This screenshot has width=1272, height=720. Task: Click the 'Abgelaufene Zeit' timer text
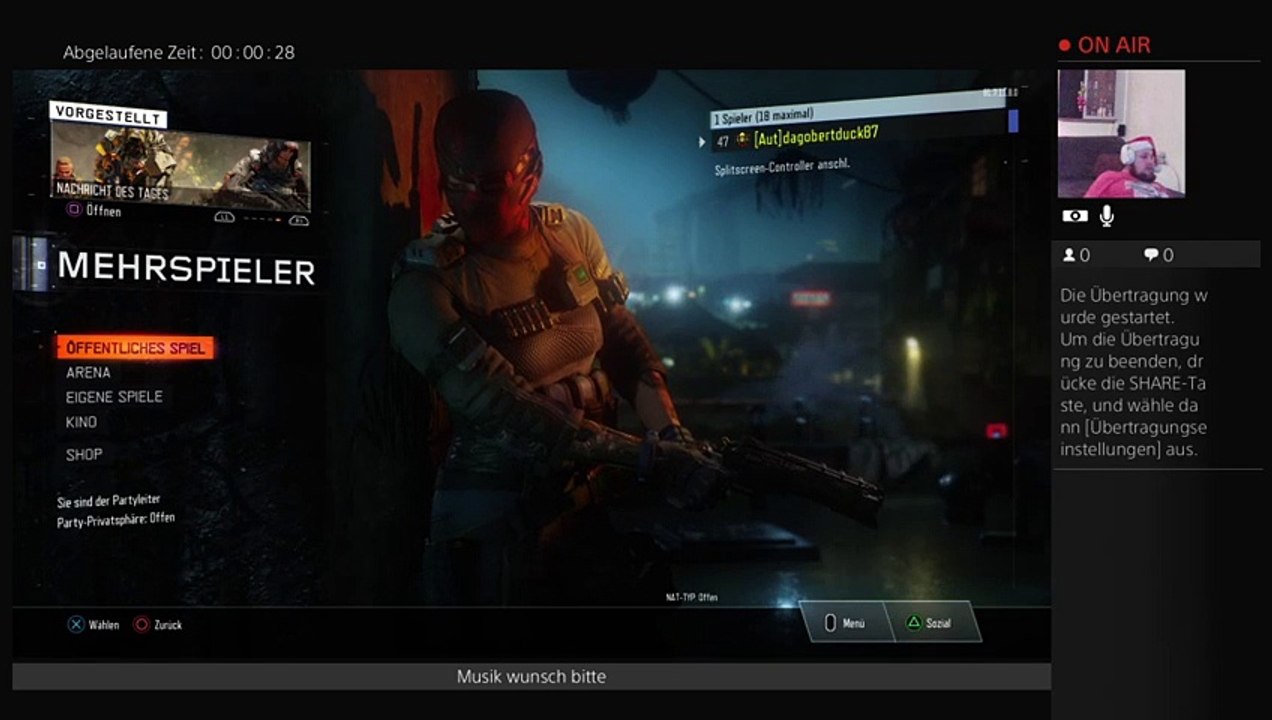179,52
